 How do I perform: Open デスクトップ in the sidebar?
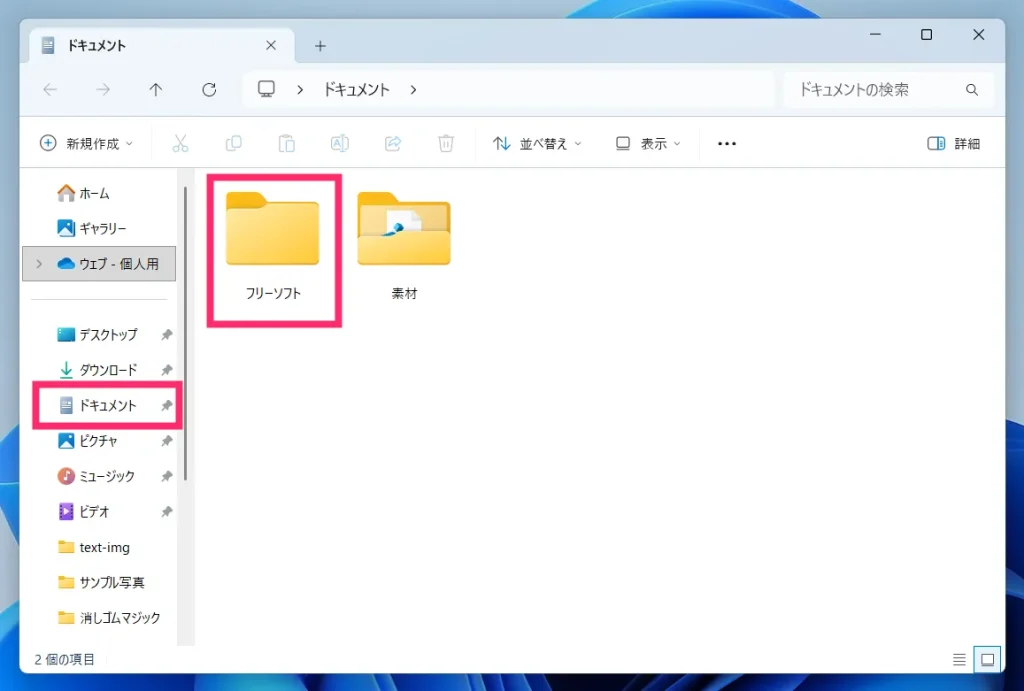[x=99, y=334]
